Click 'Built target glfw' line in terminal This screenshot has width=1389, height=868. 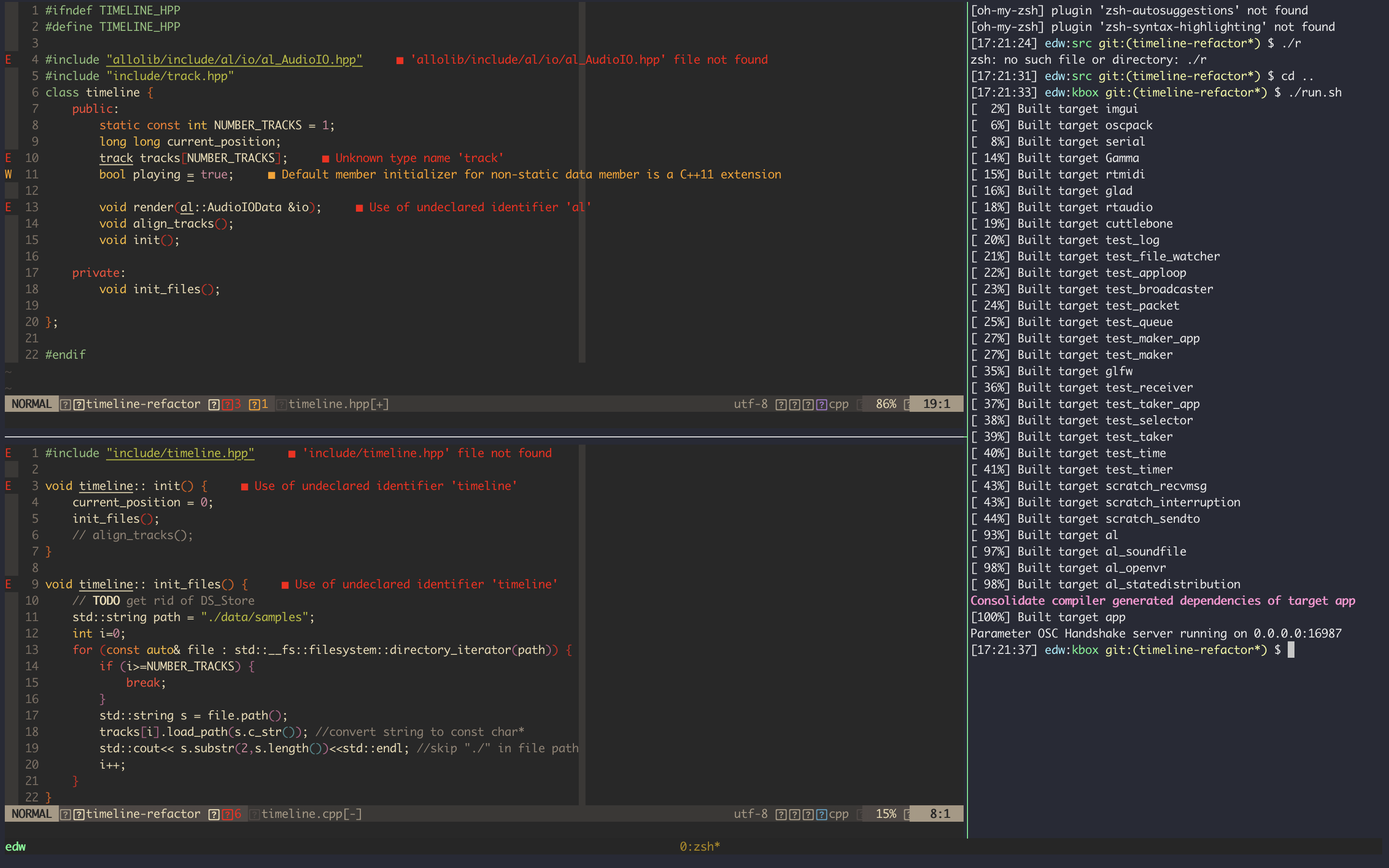(1051, 371)
